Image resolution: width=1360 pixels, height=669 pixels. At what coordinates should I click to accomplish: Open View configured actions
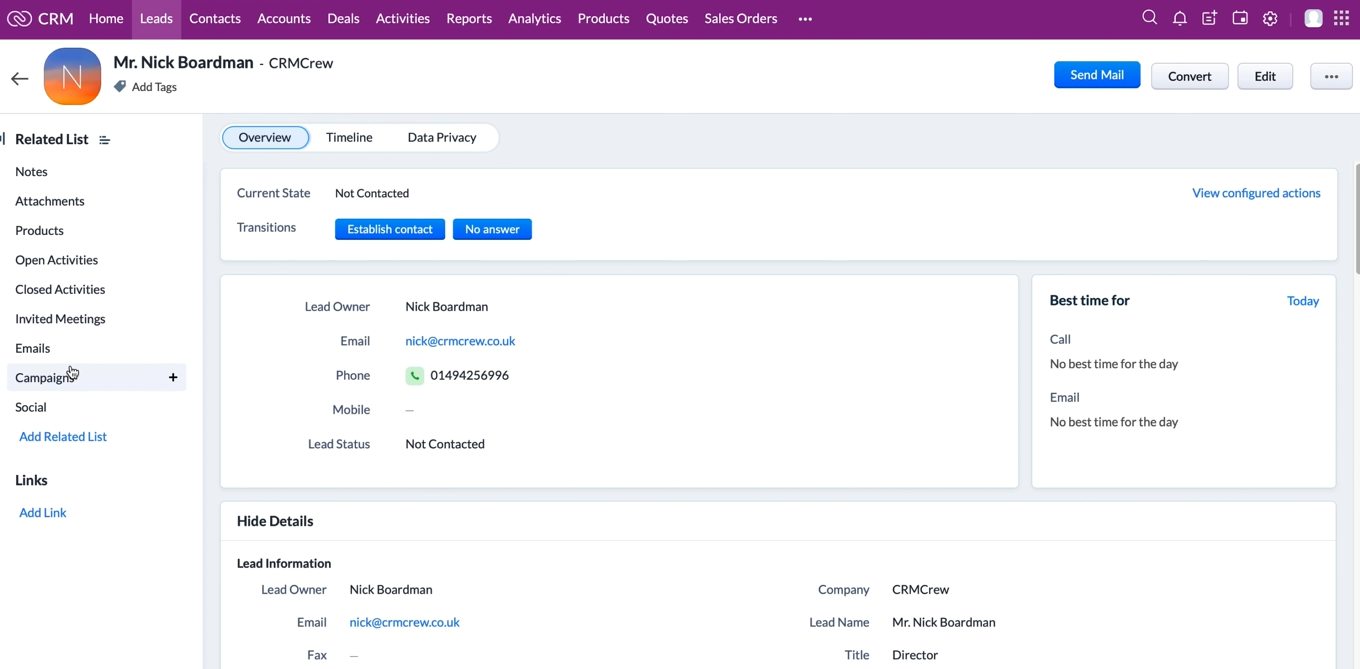(1256, 193)
